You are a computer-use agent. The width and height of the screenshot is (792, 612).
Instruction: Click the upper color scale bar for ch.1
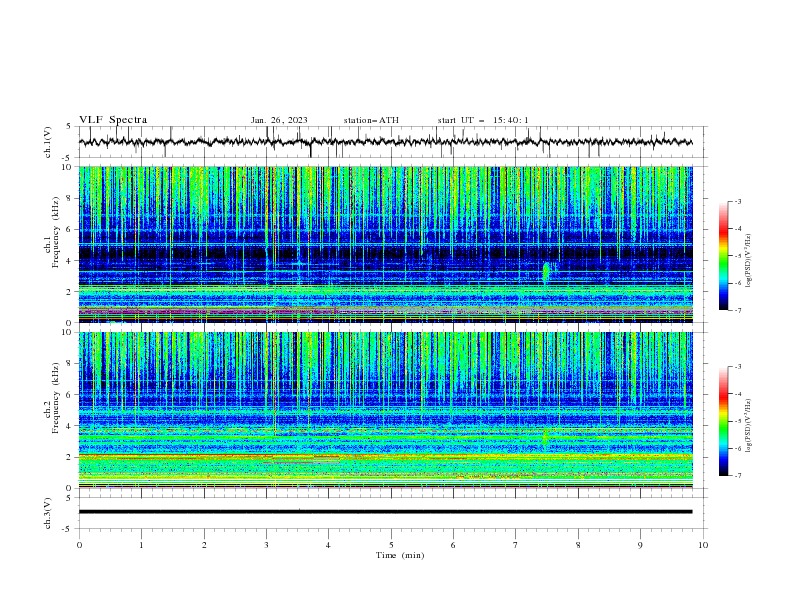pyautogui.click(x=723, y=256)
